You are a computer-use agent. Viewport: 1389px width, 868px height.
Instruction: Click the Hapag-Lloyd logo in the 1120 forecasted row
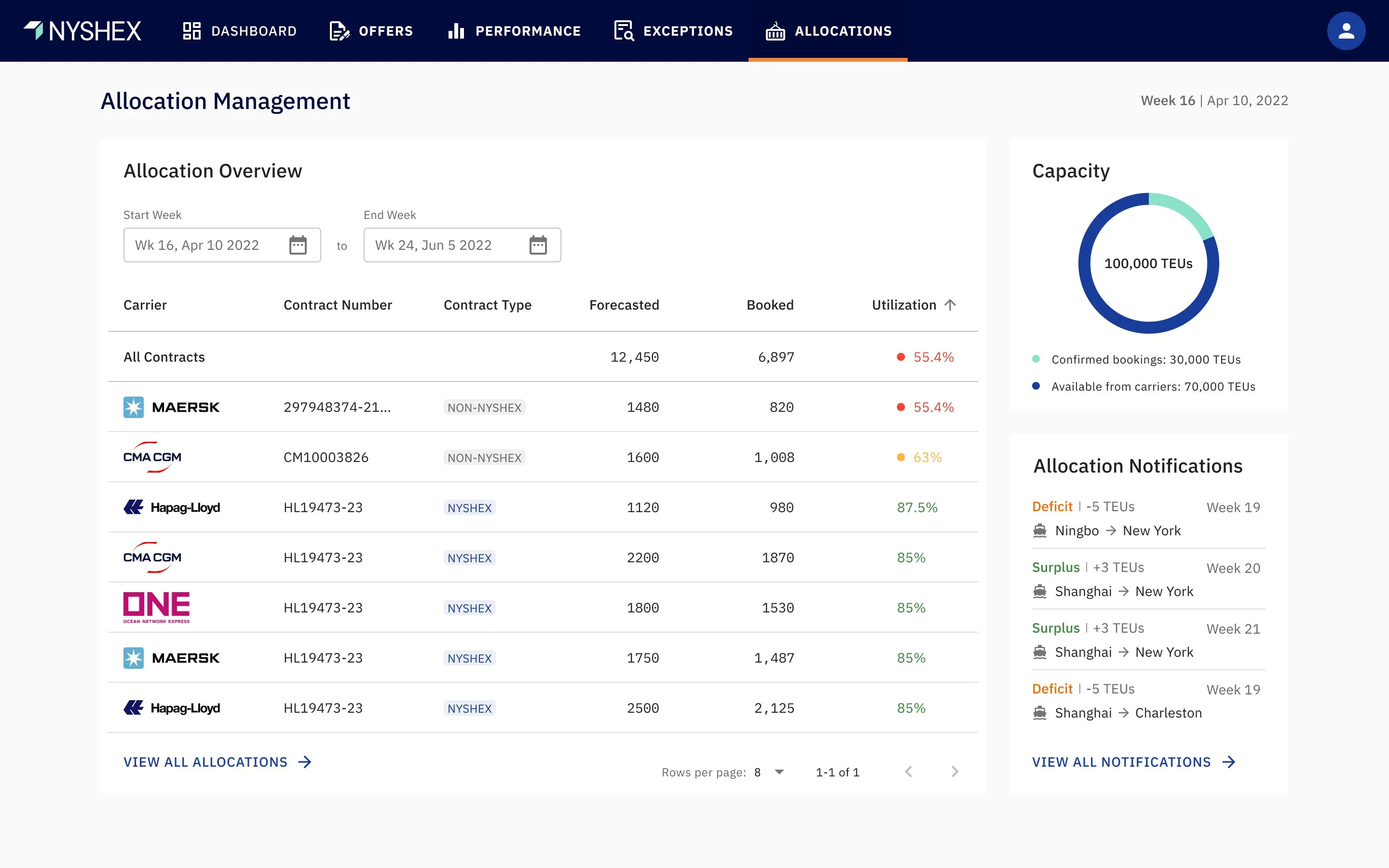tap(172, 507)
